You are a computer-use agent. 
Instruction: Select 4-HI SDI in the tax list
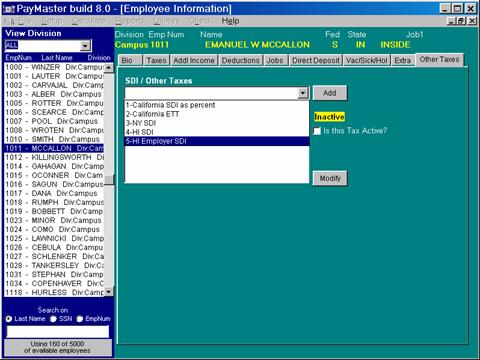[217, 132]
